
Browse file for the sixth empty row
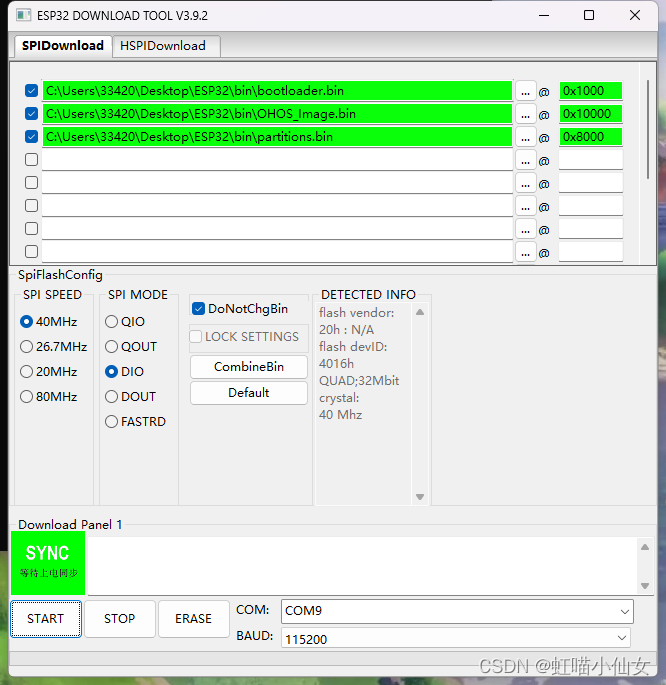coord(525,206)
